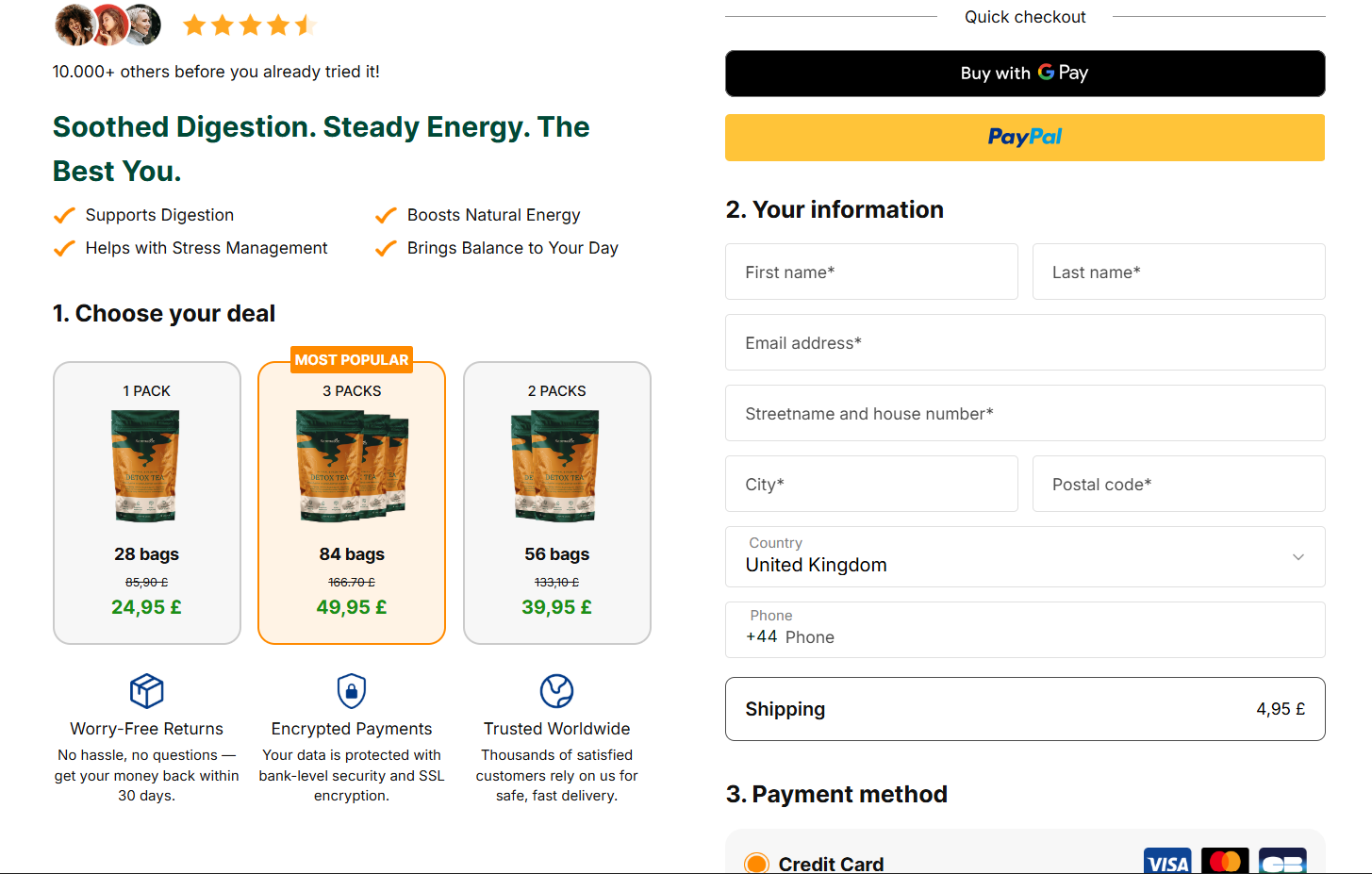This screenshot has width=1372, height=874.
Task: Click the Encrypted Payments shield lock icon
Action: click(352, 691)
